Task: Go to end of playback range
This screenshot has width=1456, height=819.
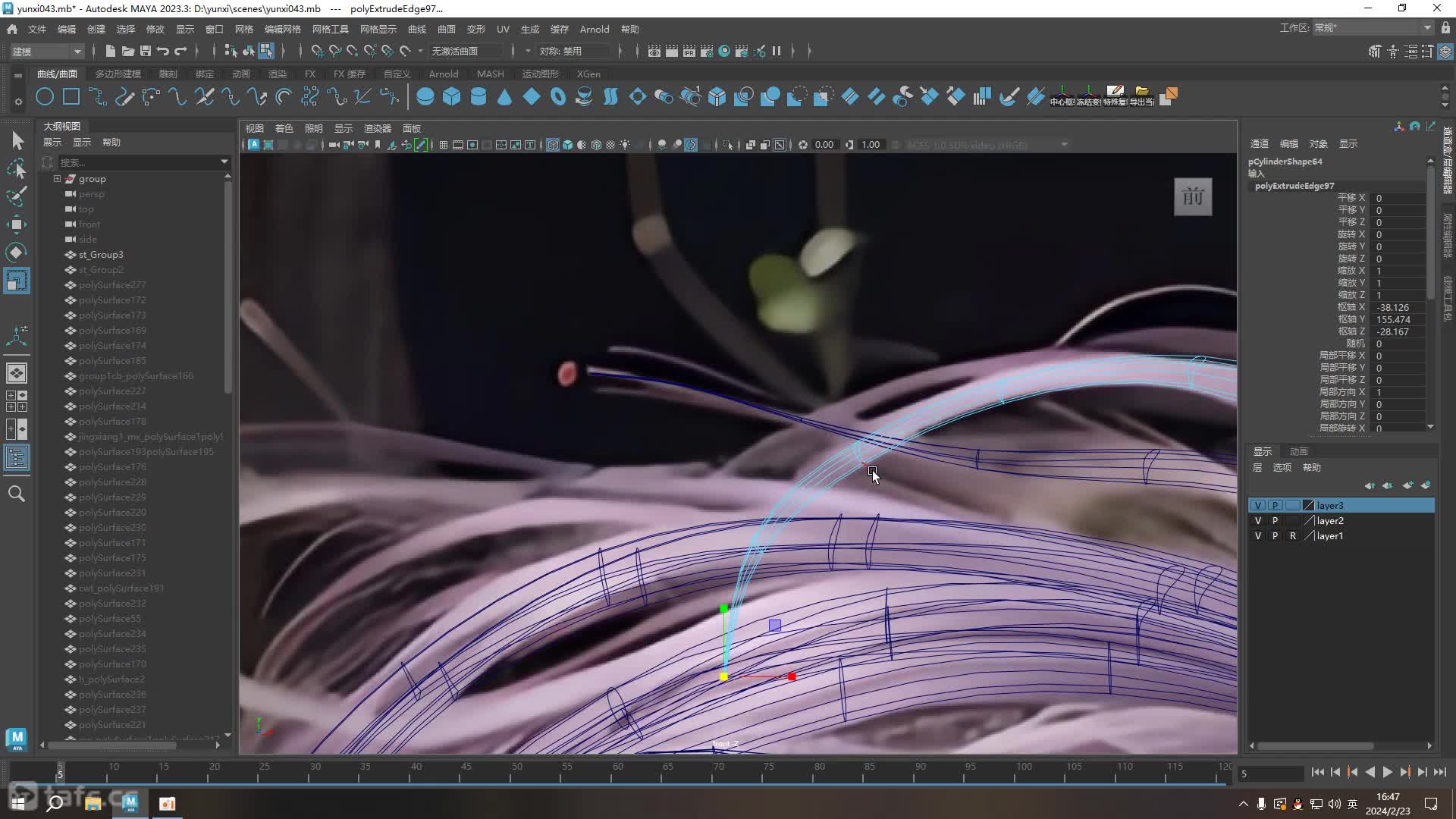Action: [1440, 772]
